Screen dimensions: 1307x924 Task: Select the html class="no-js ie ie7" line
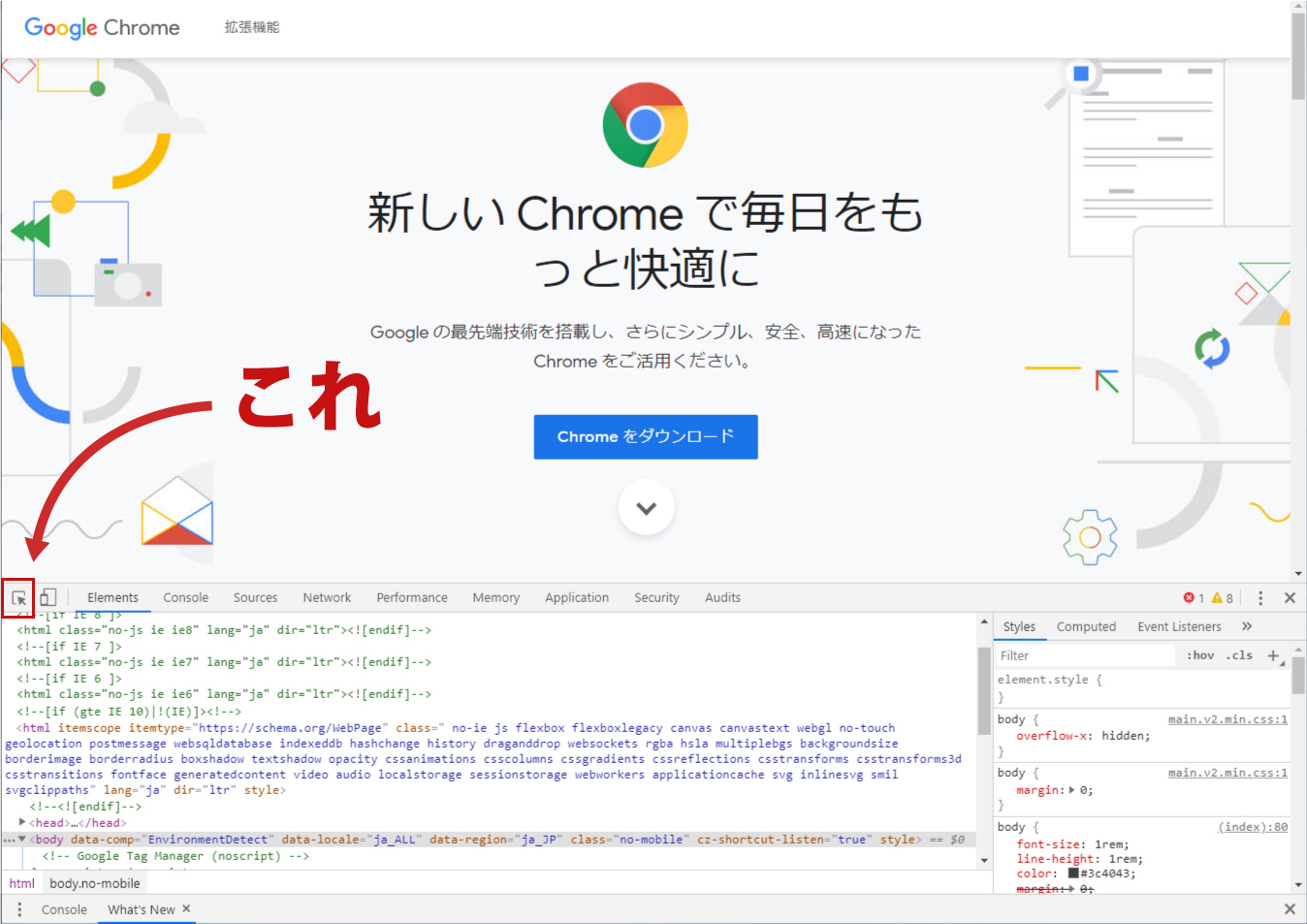pyautogui.click(x=224, y=662)
